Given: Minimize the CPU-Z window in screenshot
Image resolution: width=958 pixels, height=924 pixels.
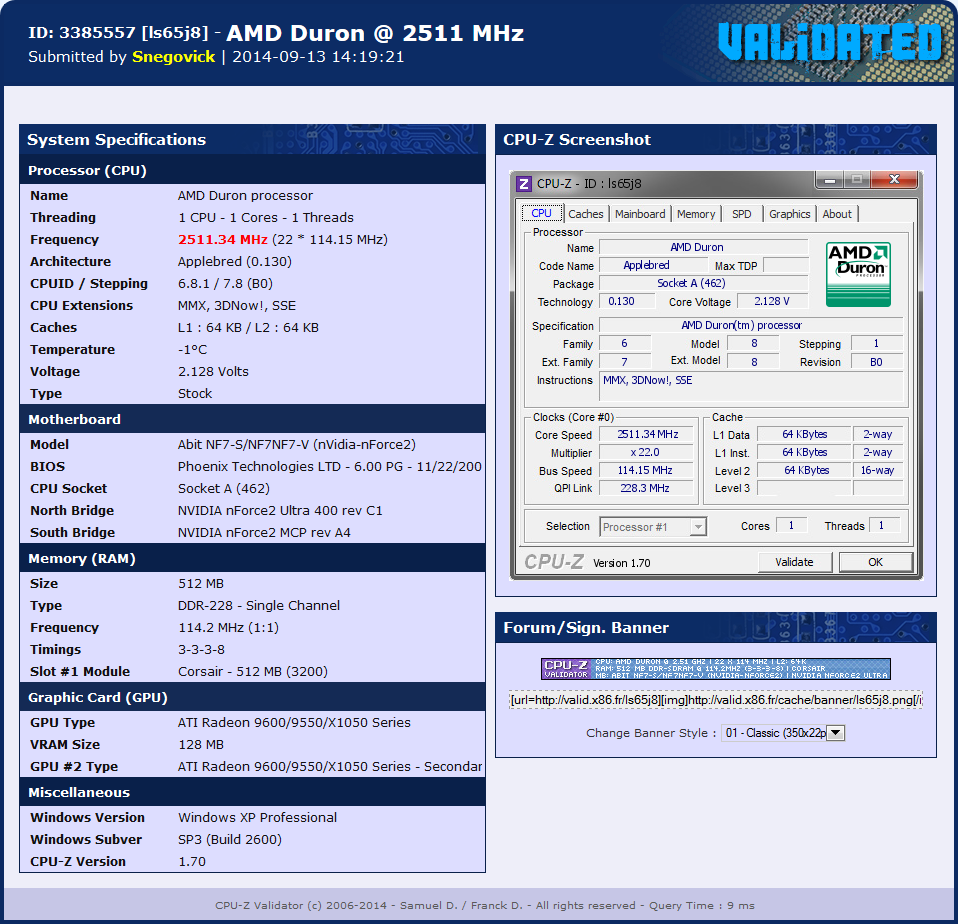Looking at the screenshot, I should tap(830, 180).
